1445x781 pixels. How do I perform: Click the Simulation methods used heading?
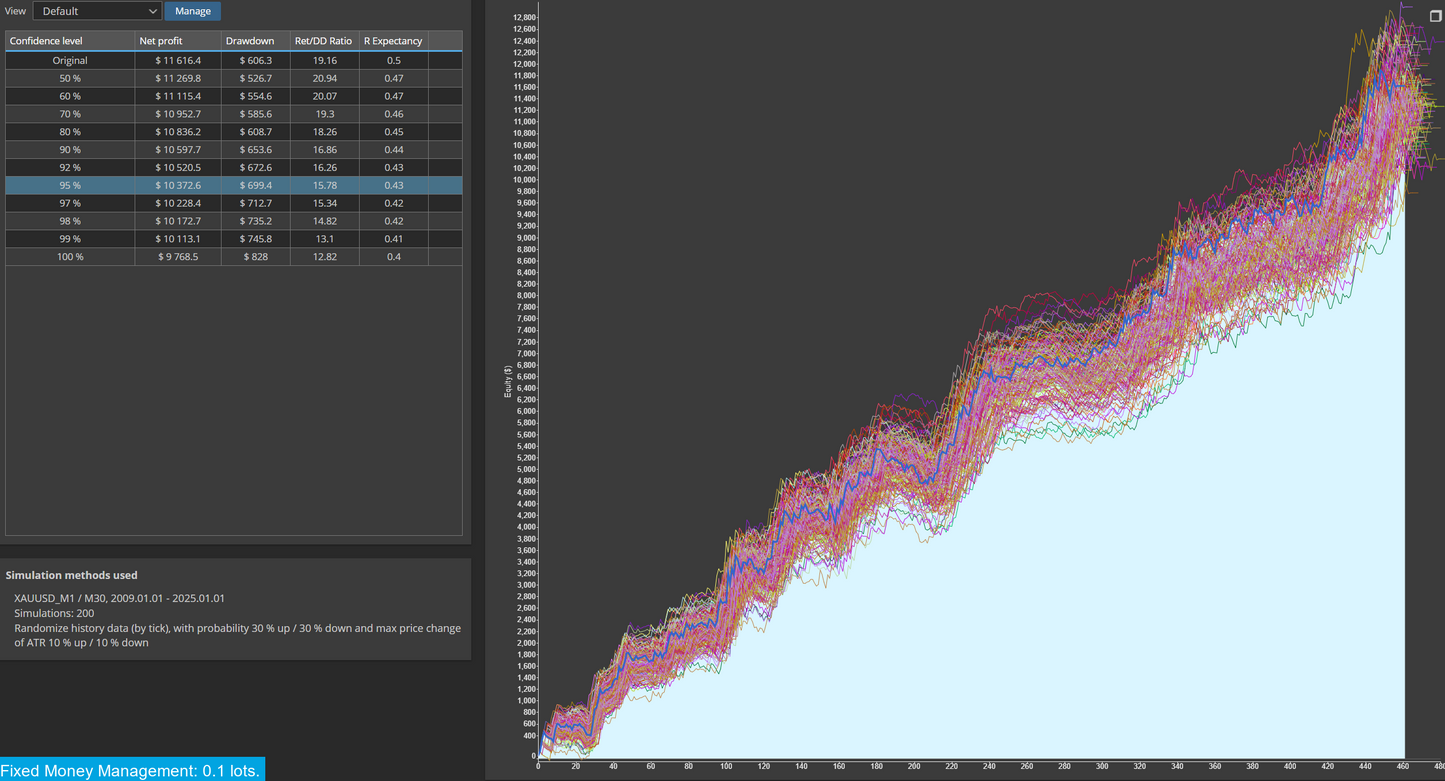click(72, 575)
